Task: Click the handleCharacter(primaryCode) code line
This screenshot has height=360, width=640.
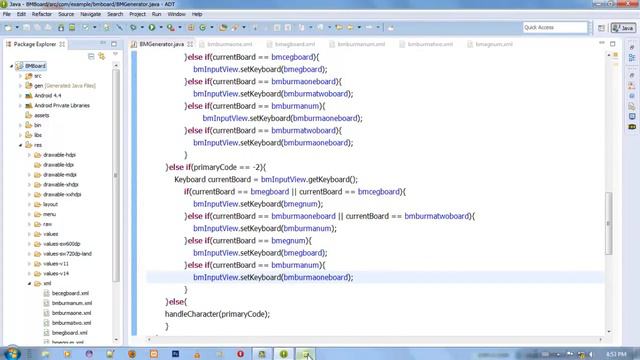Action: tap(217, 314)
